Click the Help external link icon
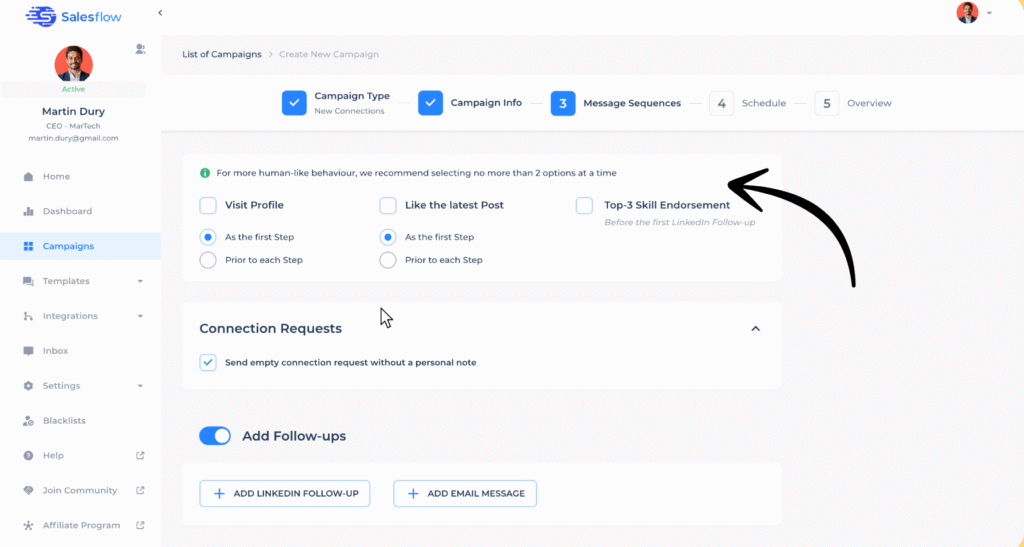 tap(140, 456)
